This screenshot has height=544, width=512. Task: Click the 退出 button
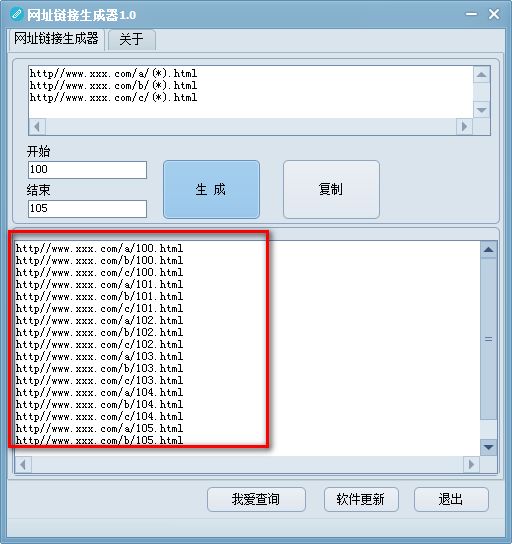pos(451,500)
